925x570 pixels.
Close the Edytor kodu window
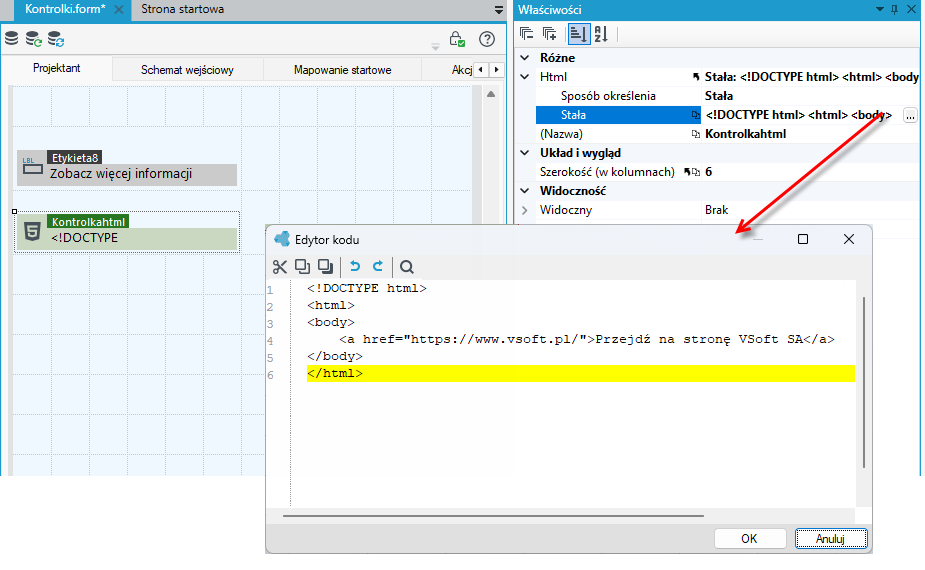848,239
